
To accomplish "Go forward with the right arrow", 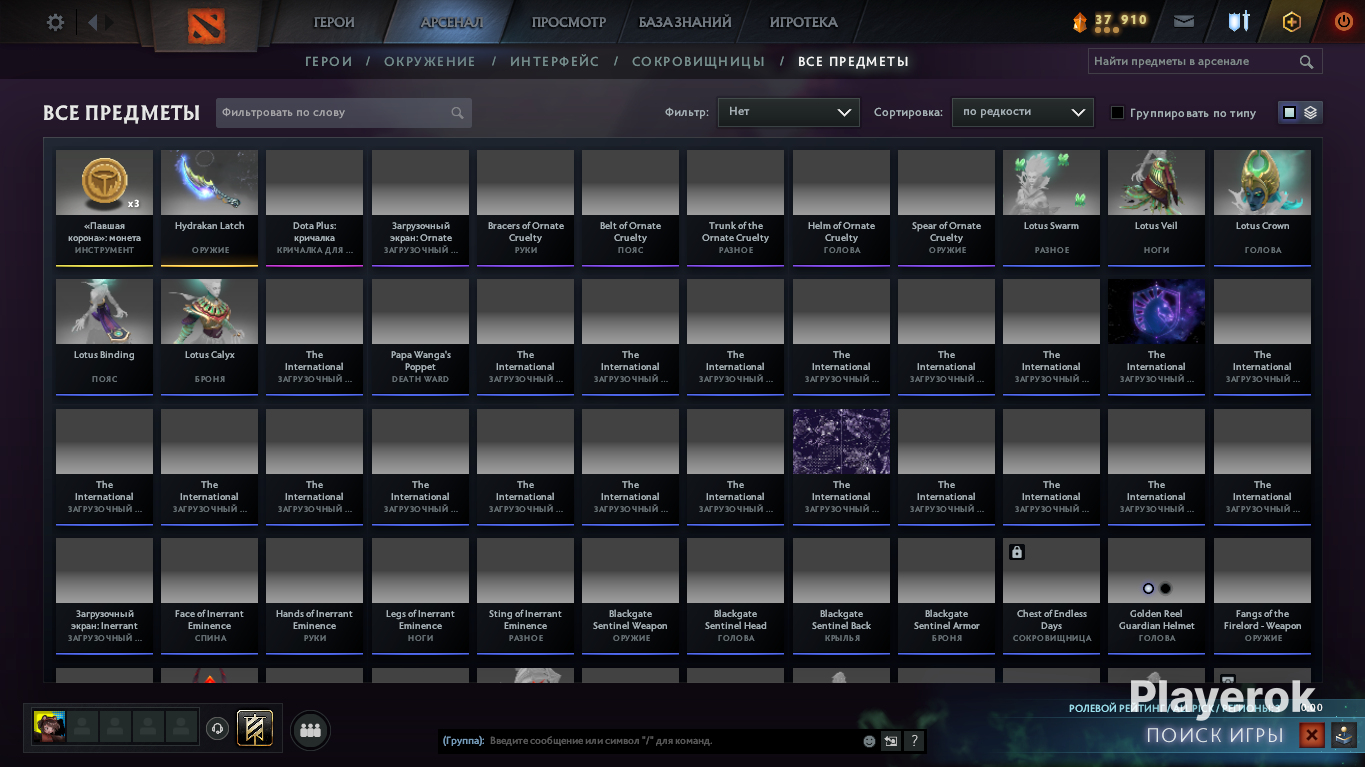I will tap(109, 22).
